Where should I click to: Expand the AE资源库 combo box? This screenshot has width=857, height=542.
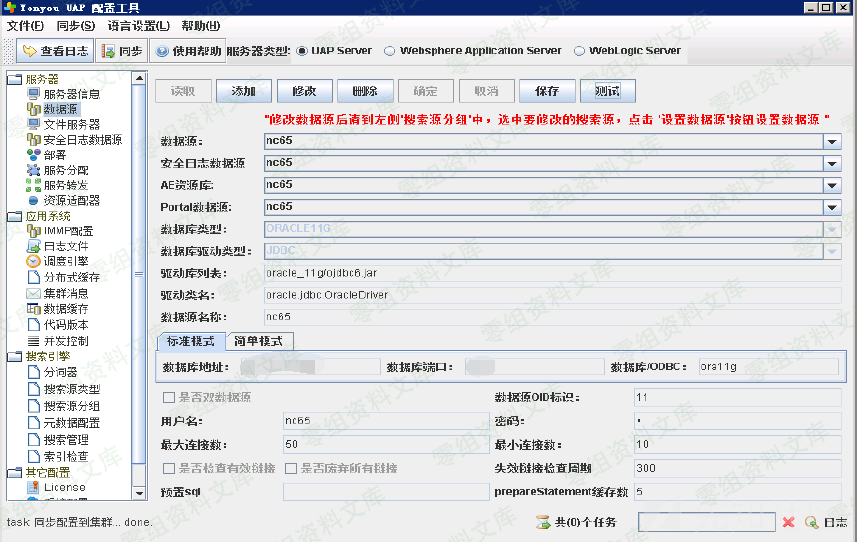point(832,185)
